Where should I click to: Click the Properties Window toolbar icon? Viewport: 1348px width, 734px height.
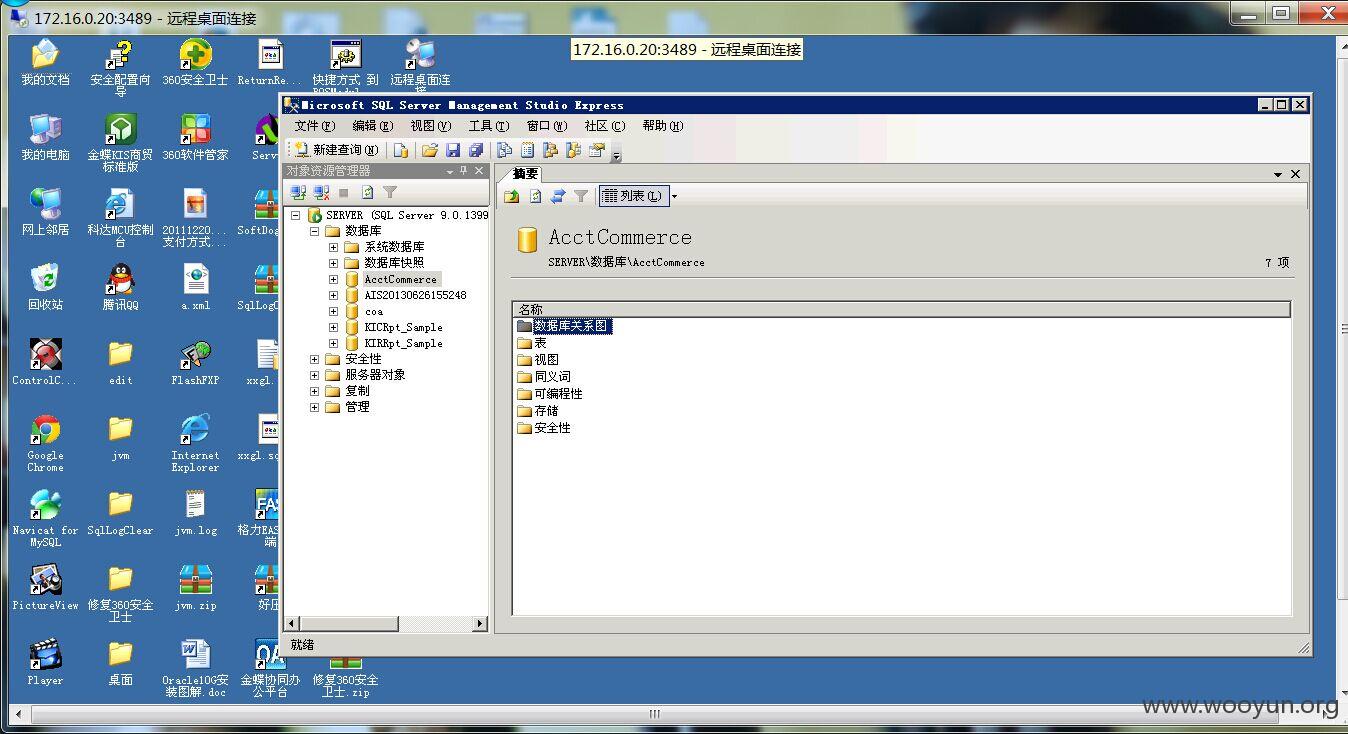point(597,150)
